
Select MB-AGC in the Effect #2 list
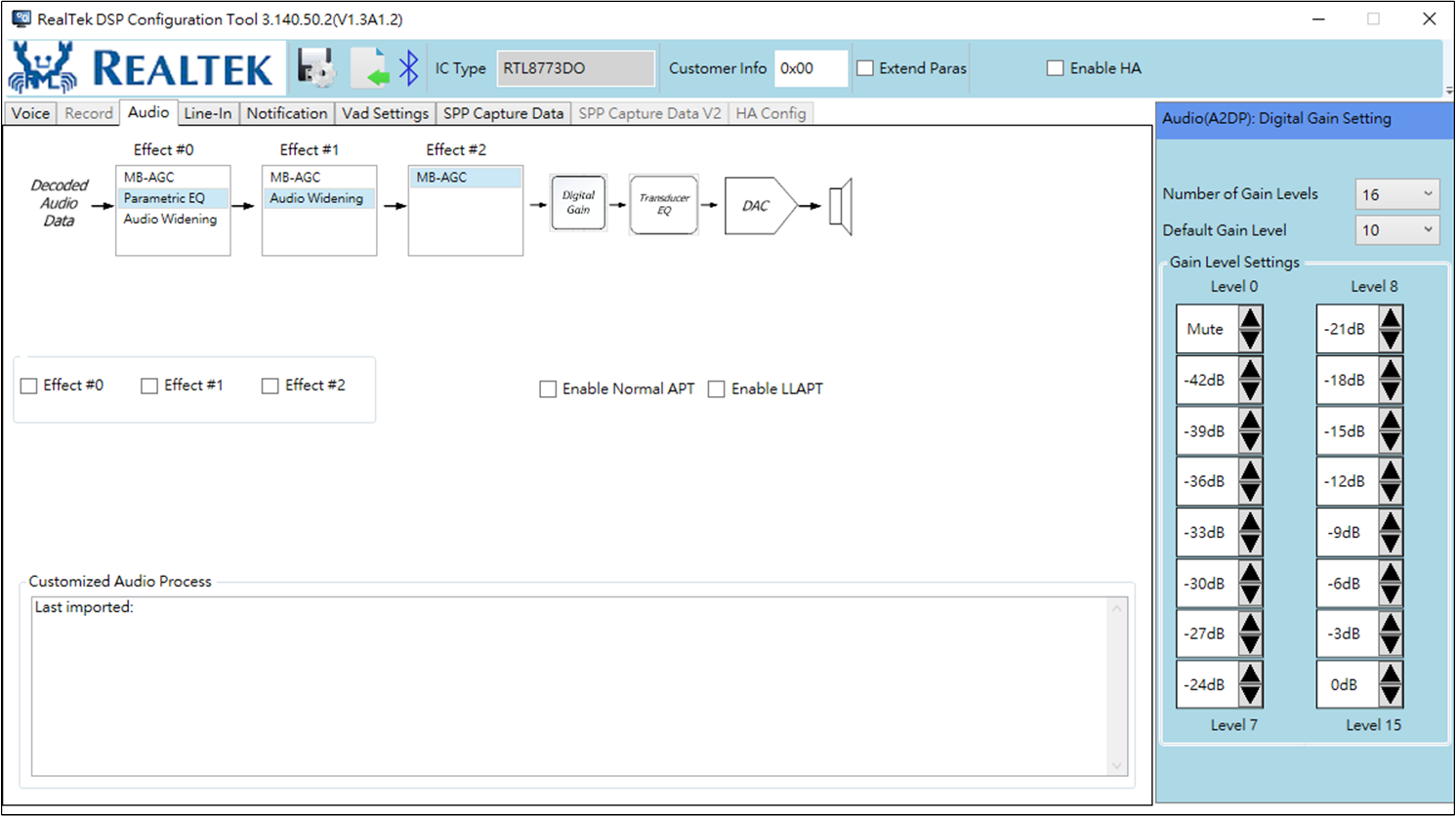[x=466, y=178]
